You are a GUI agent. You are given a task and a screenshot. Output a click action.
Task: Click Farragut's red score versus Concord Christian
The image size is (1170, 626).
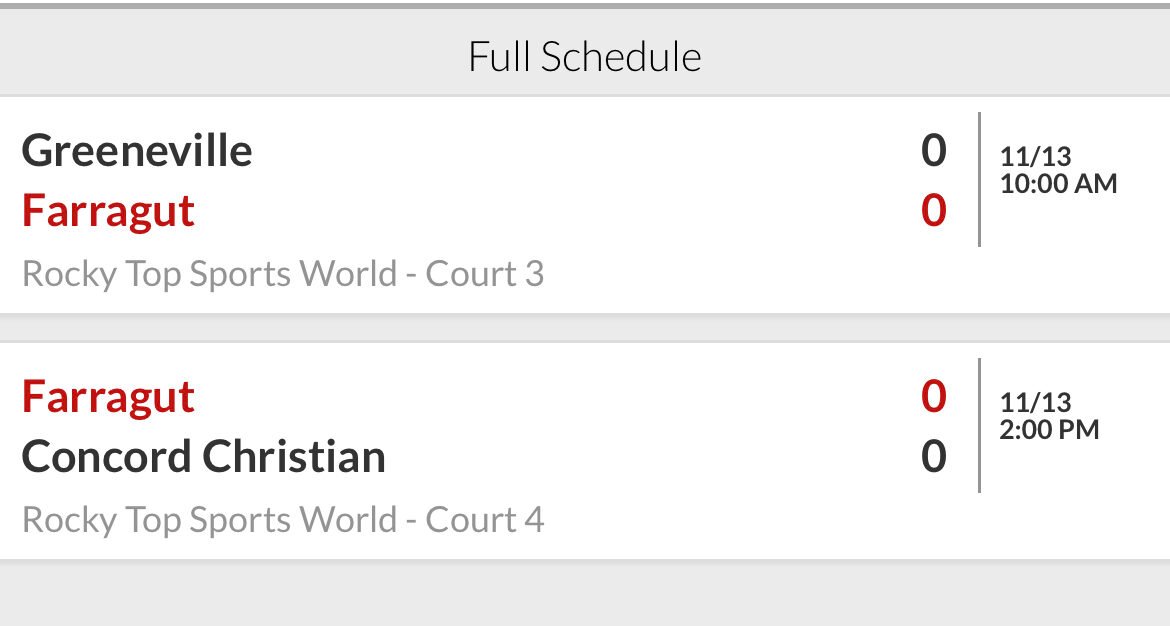933,397
